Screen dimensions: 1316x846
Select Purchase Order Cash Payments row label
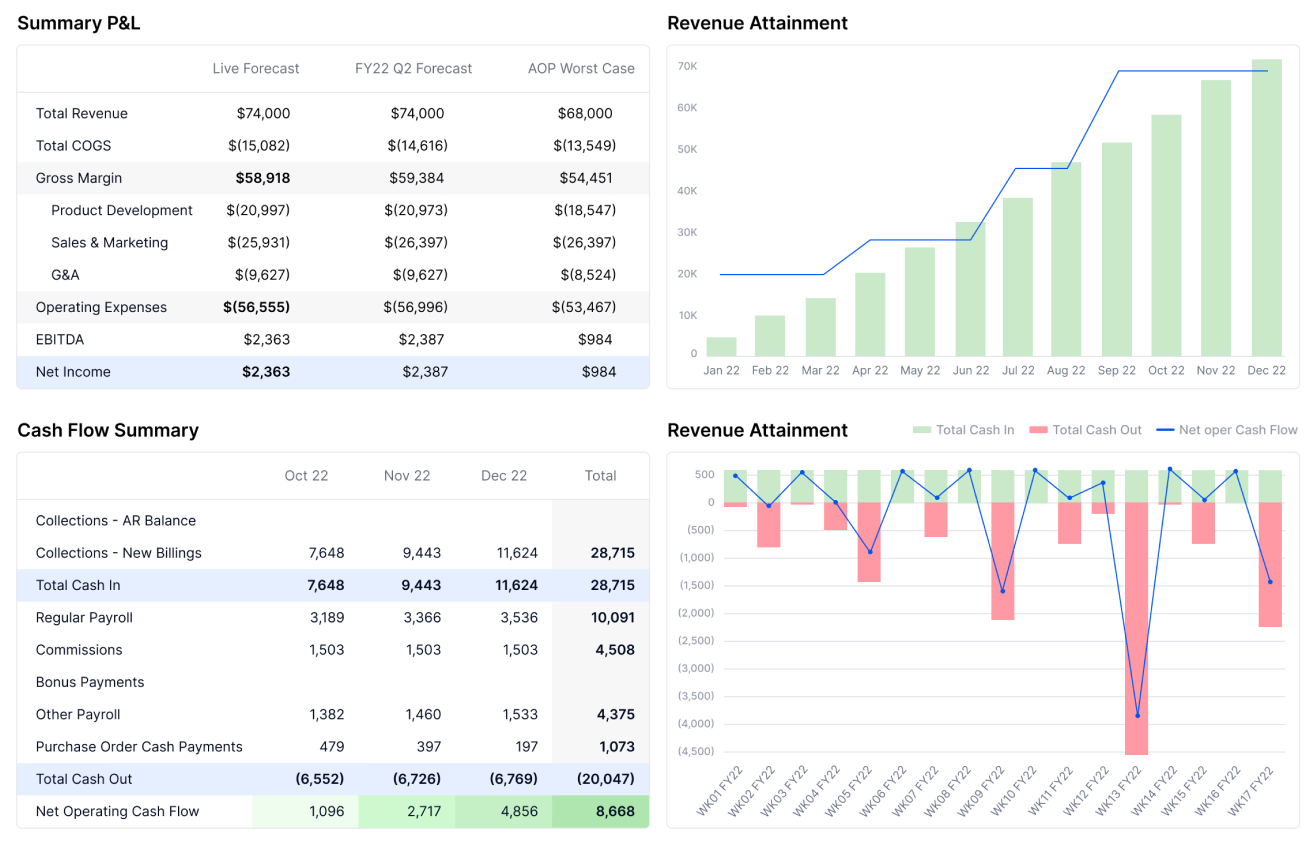139,747
